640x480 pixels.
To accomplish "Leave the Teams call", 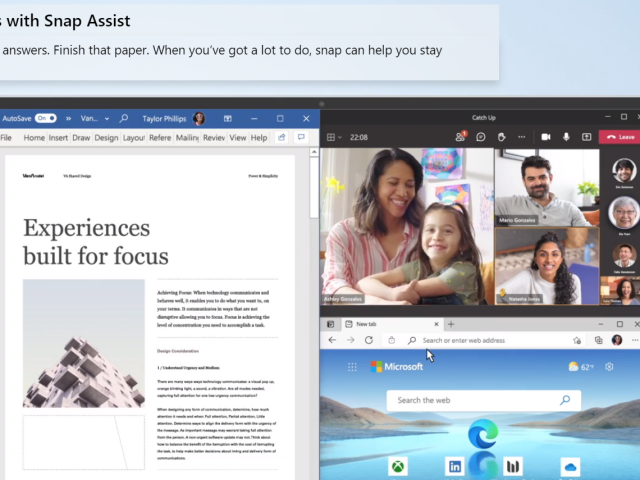I will [620, 137].
